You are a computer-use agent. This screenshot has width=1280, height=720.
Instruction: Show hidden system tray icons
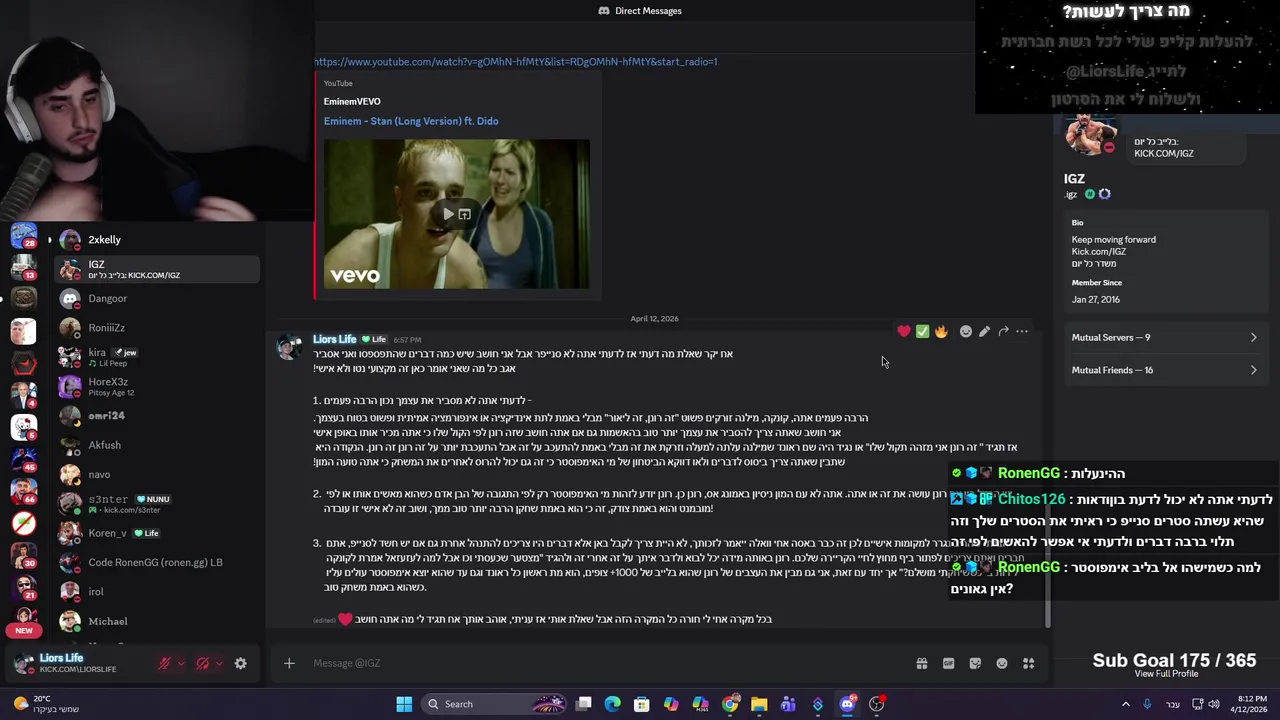[x=1126, y=704]
